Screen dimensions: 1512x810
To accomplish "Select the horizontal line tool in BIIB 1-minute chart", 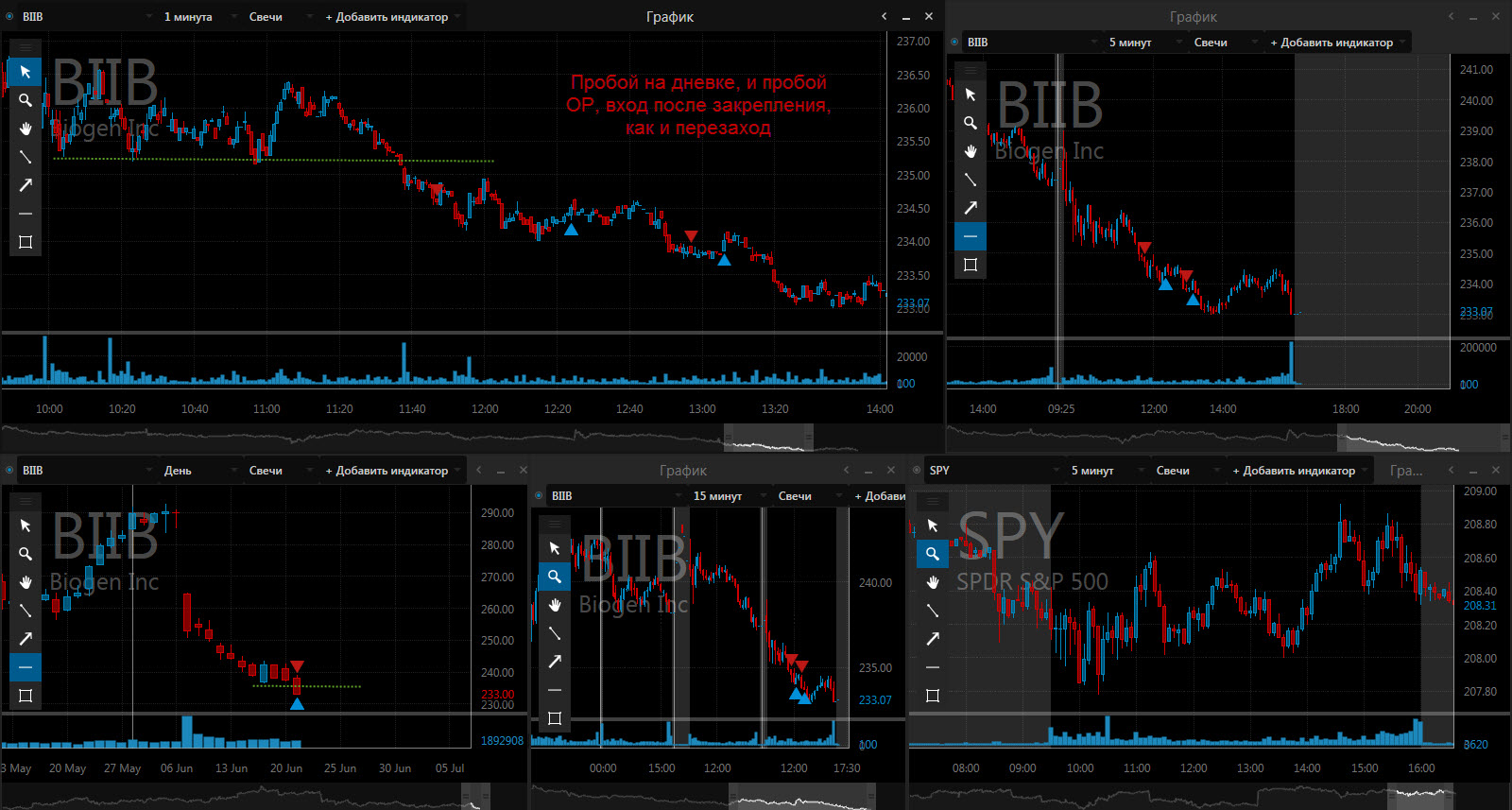I will pos(26,214).
